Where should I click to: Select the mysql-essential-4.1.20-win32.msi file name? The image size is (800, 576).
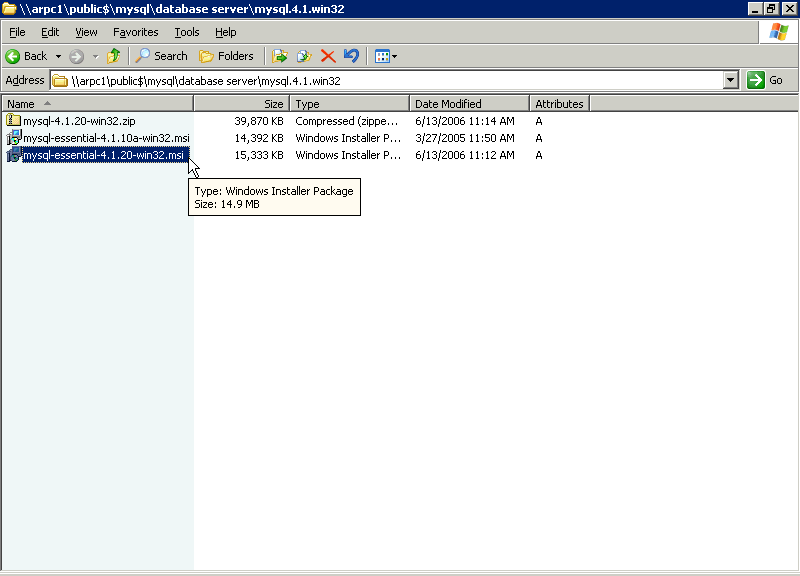click(x=104, y=155)
